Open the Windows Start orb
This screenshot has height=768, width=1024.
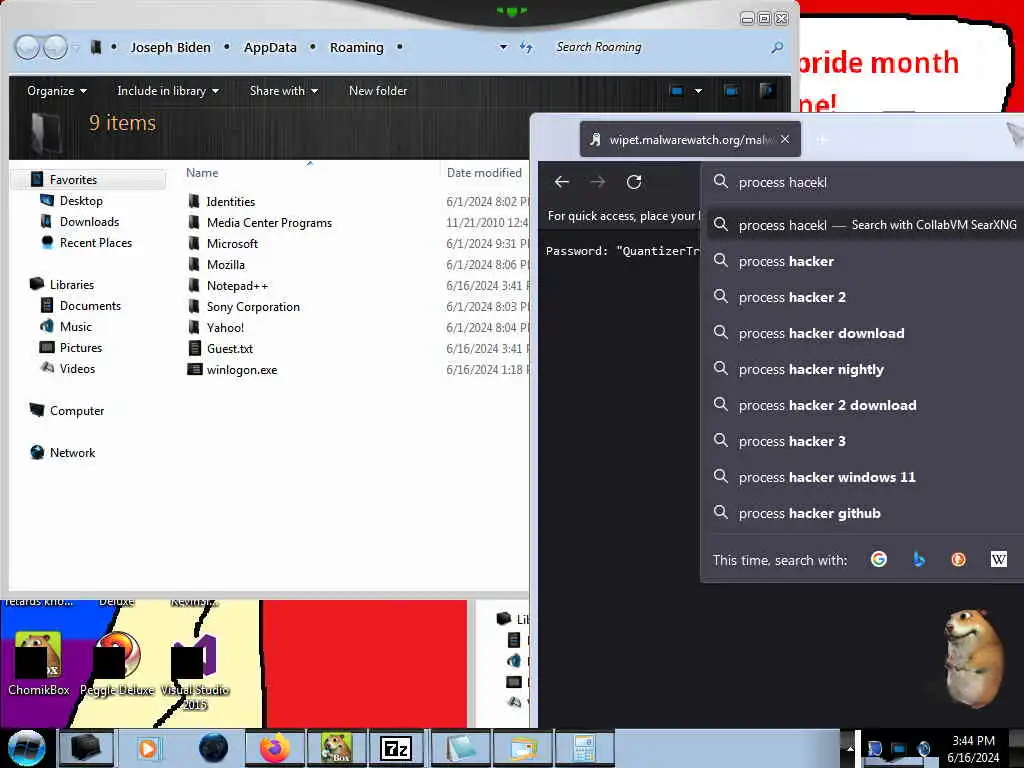pos(26,748)
